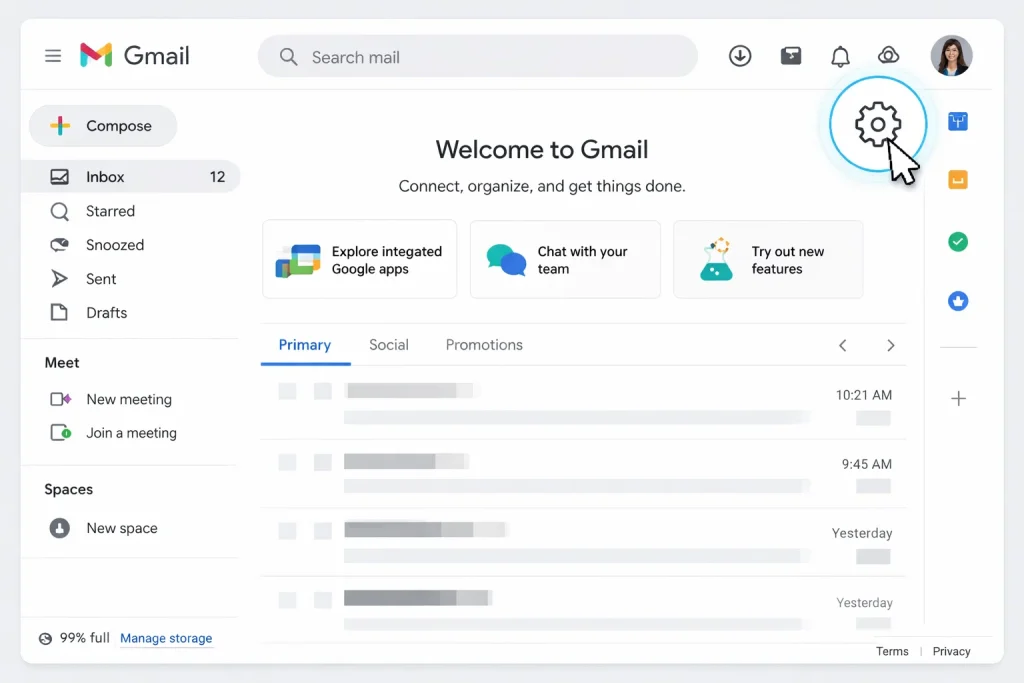Star the first Yesterday email

(323, 530)
